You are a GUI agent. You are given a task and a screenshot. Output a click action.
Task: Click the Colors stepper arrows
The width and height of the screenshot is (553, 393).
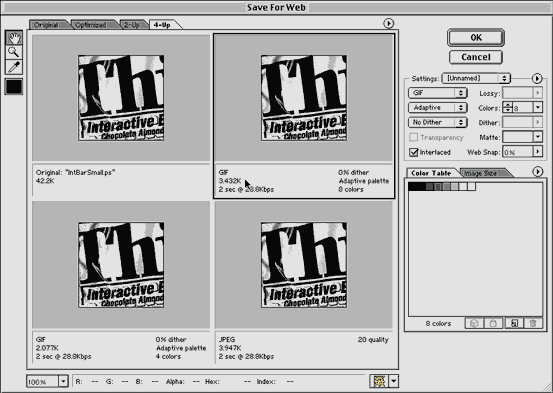pyautogui.click(x=507, y=107)
